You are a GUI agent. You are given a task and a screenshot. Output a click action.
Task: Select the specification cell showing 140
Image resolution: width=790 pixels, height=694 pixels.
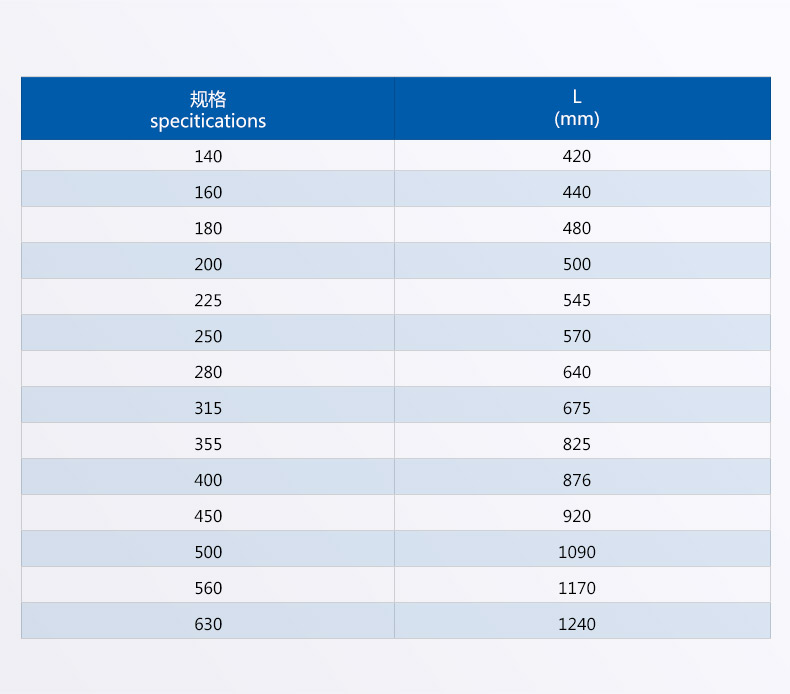[208, 156]
